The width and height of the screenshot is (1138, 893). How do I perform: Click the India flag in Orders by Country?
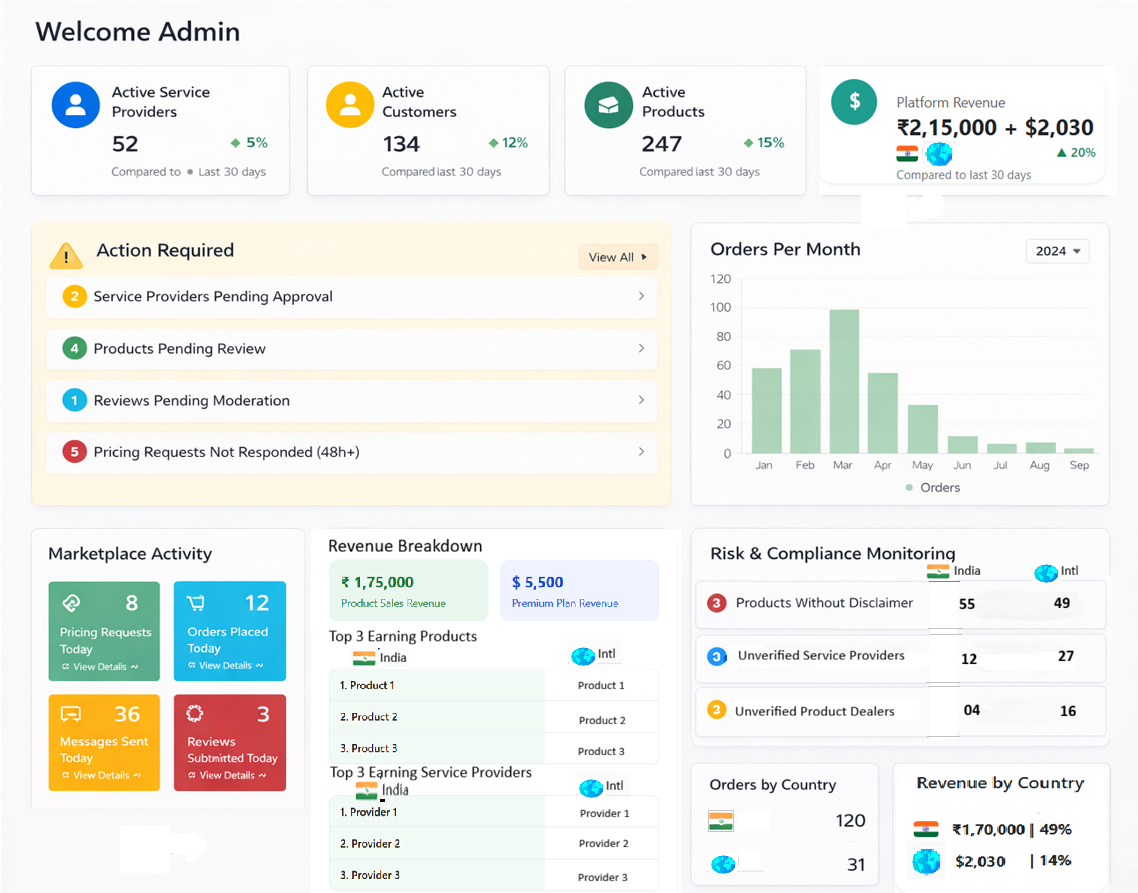pos(721,821)
